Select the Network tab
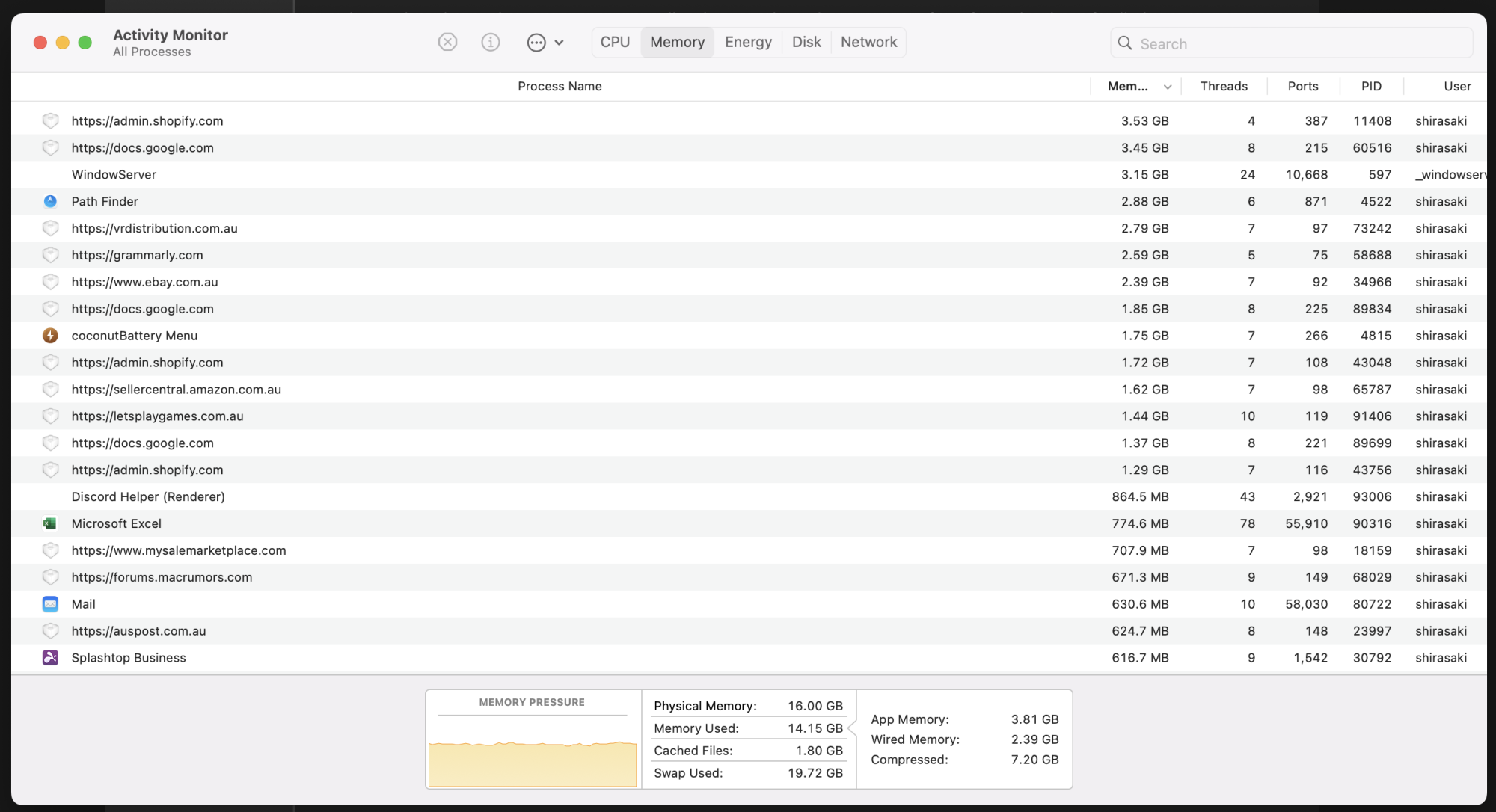The width and height of the screenshot is (1496, 812). (868, 42)
